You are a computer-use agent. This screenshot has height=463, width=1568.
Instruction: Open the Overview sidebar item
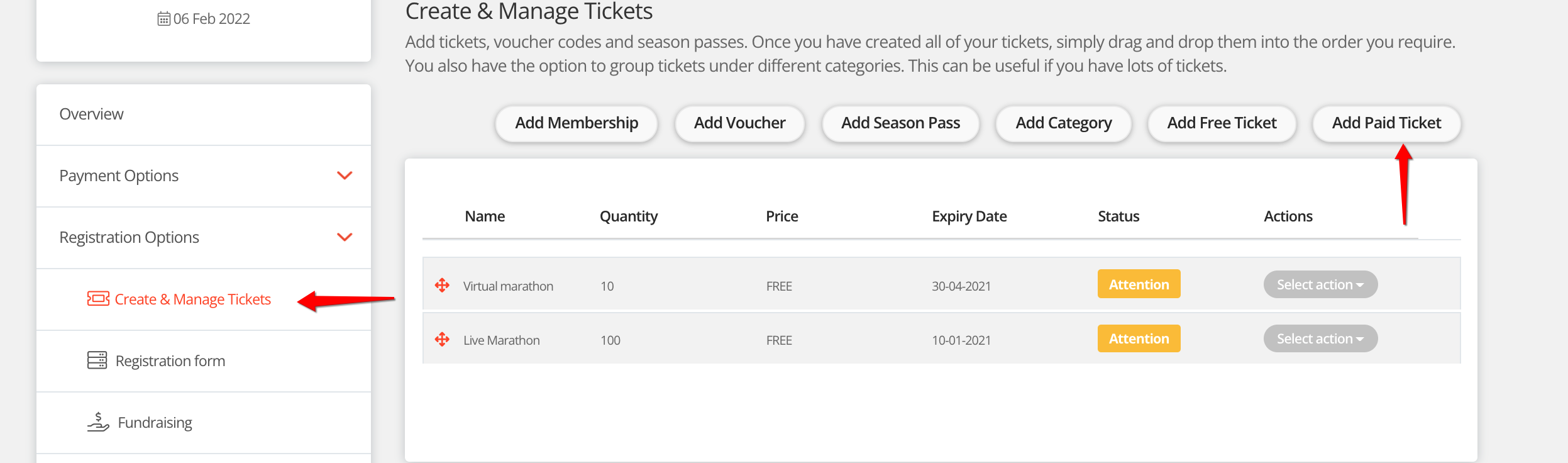(x=92, y=114)
